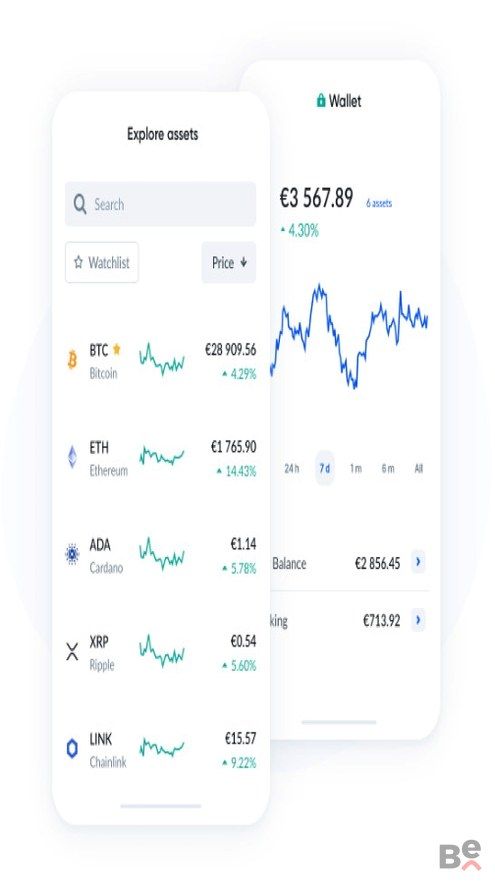Click the Ripple XRP icon

(72, 651)
